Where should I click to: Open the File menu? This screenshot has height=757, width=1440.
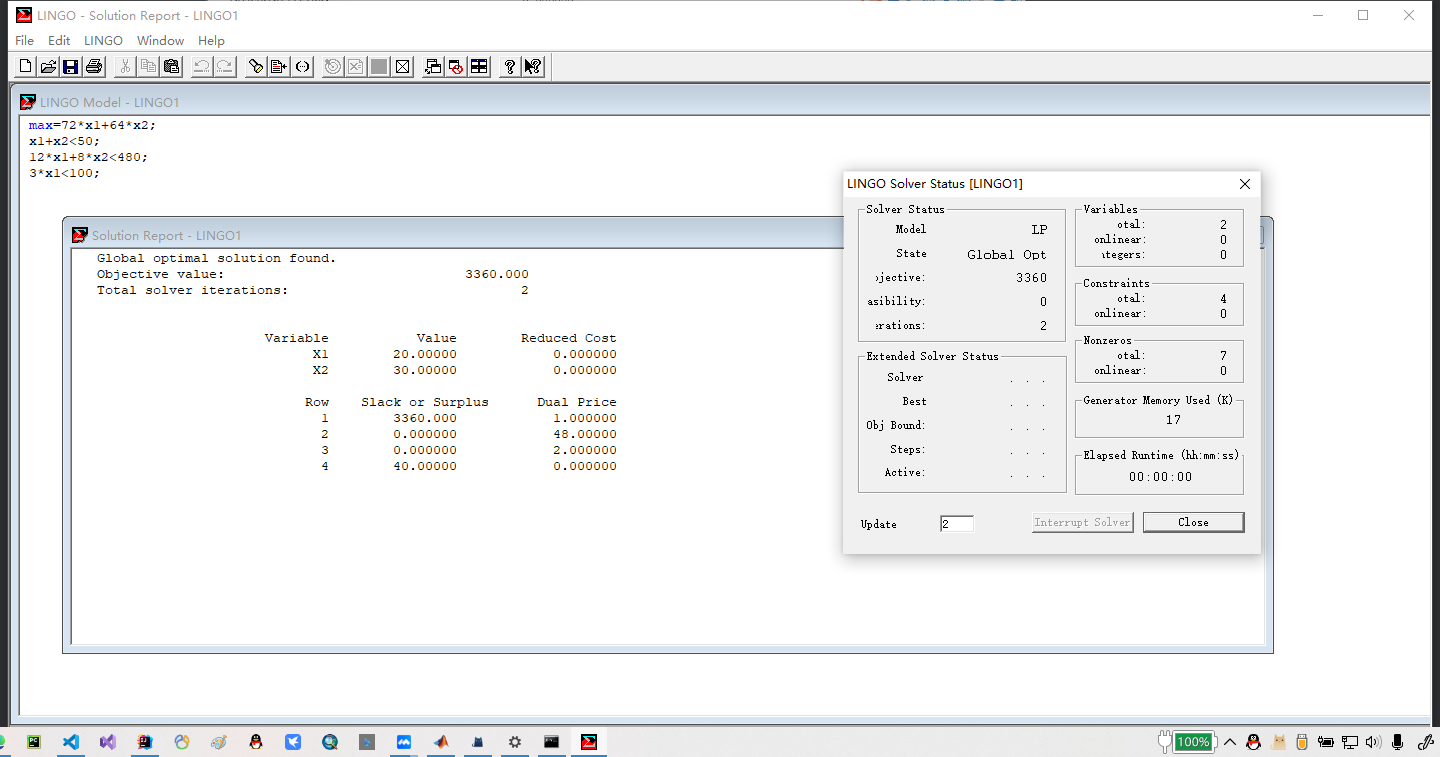click(24, 41)
